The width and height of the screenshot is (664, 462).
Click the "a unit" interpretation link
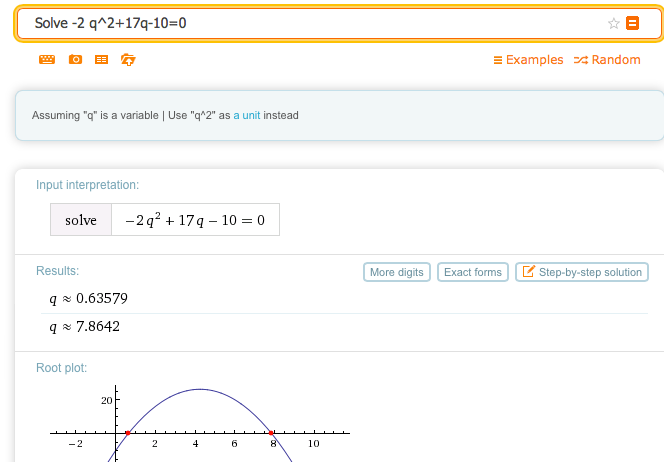pyautogui.click(x=246, y=115)
